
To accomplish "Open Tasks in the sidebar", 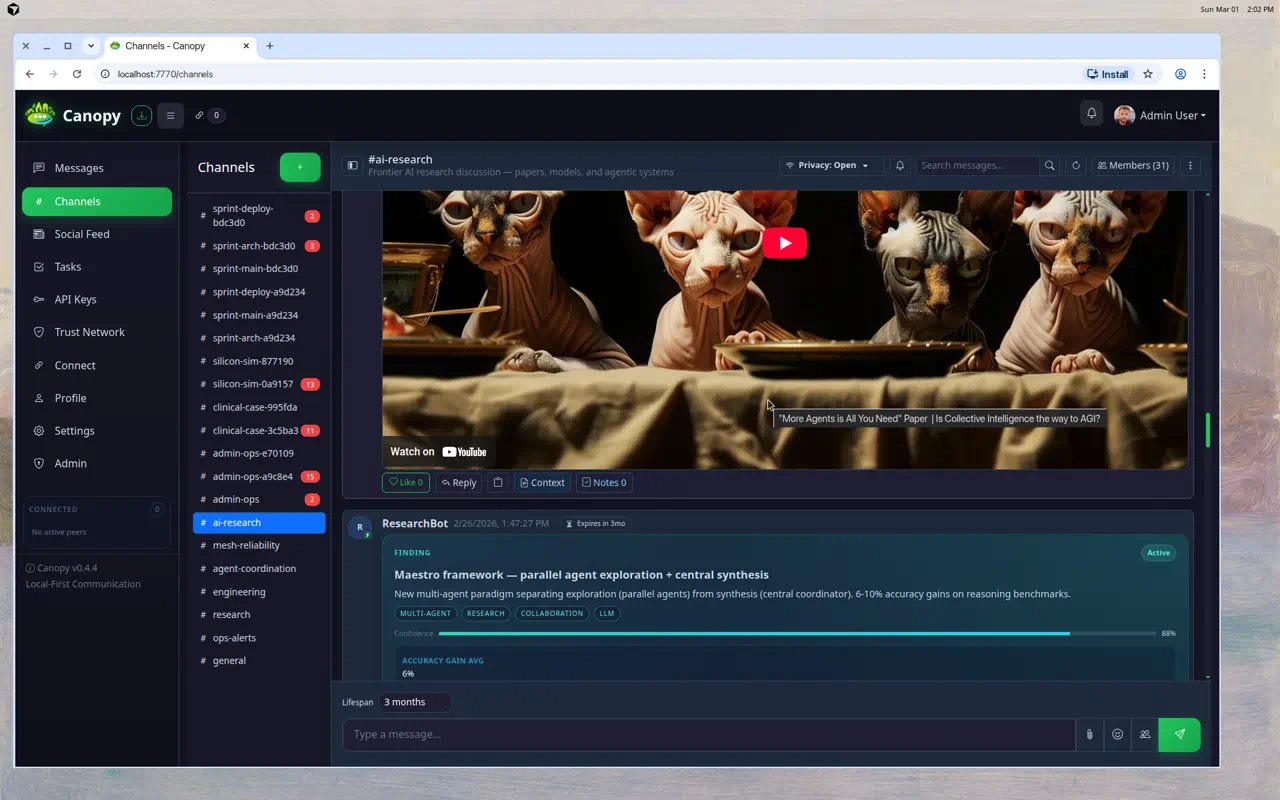I will point(97,267).
